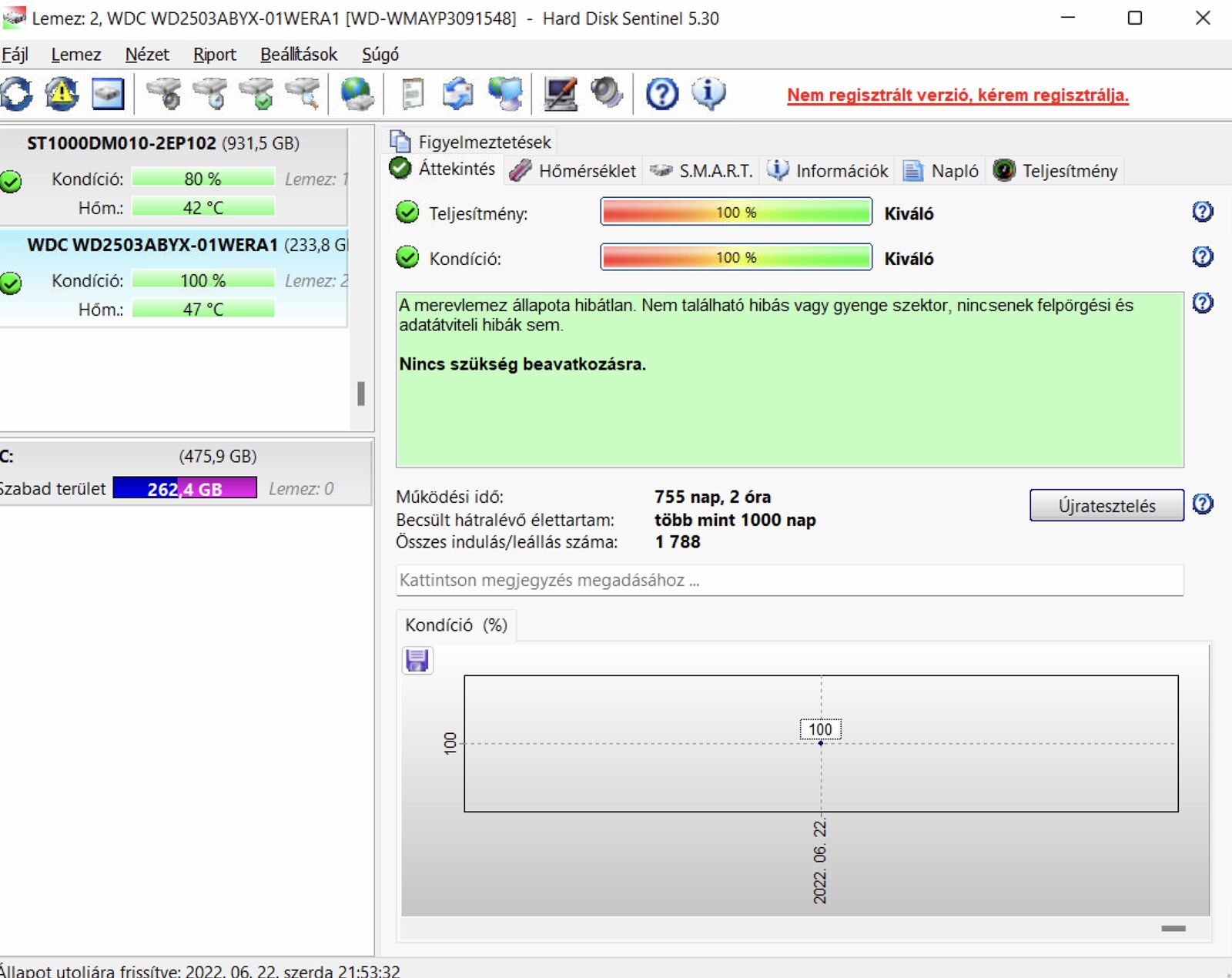Click the '755 nap, 2 óra' value
The image size is (1232, 978).
(712, 497)
